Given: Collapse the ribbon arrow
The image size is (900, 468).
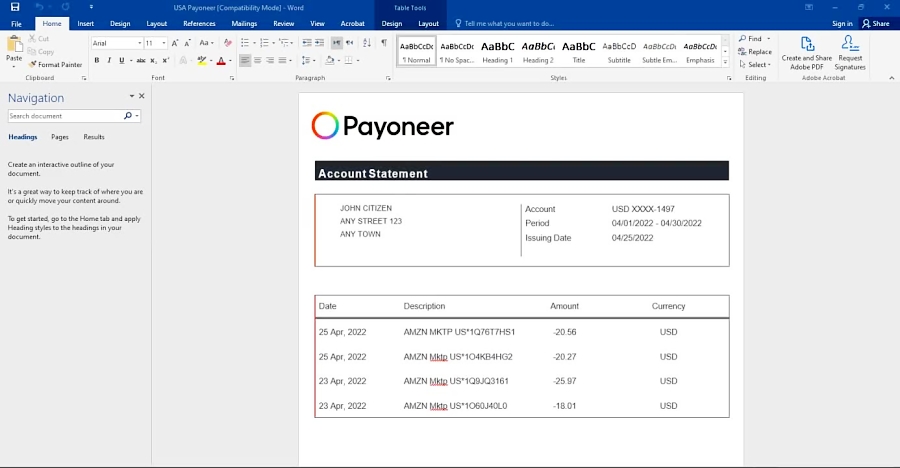Looking at the screenshot, I should [891, 78].
